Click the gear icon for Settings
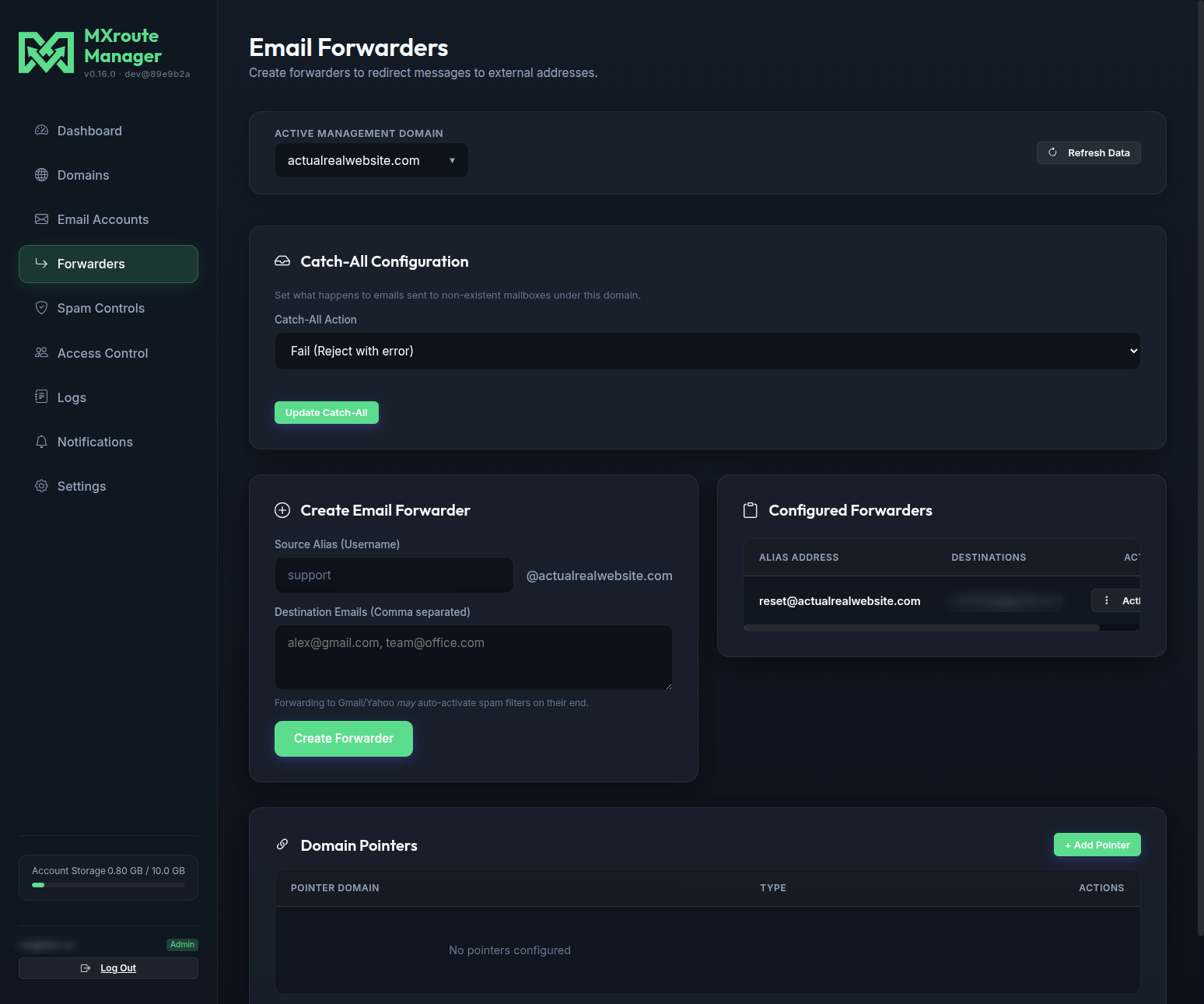 pyautogui.click(x=41, y=486)
